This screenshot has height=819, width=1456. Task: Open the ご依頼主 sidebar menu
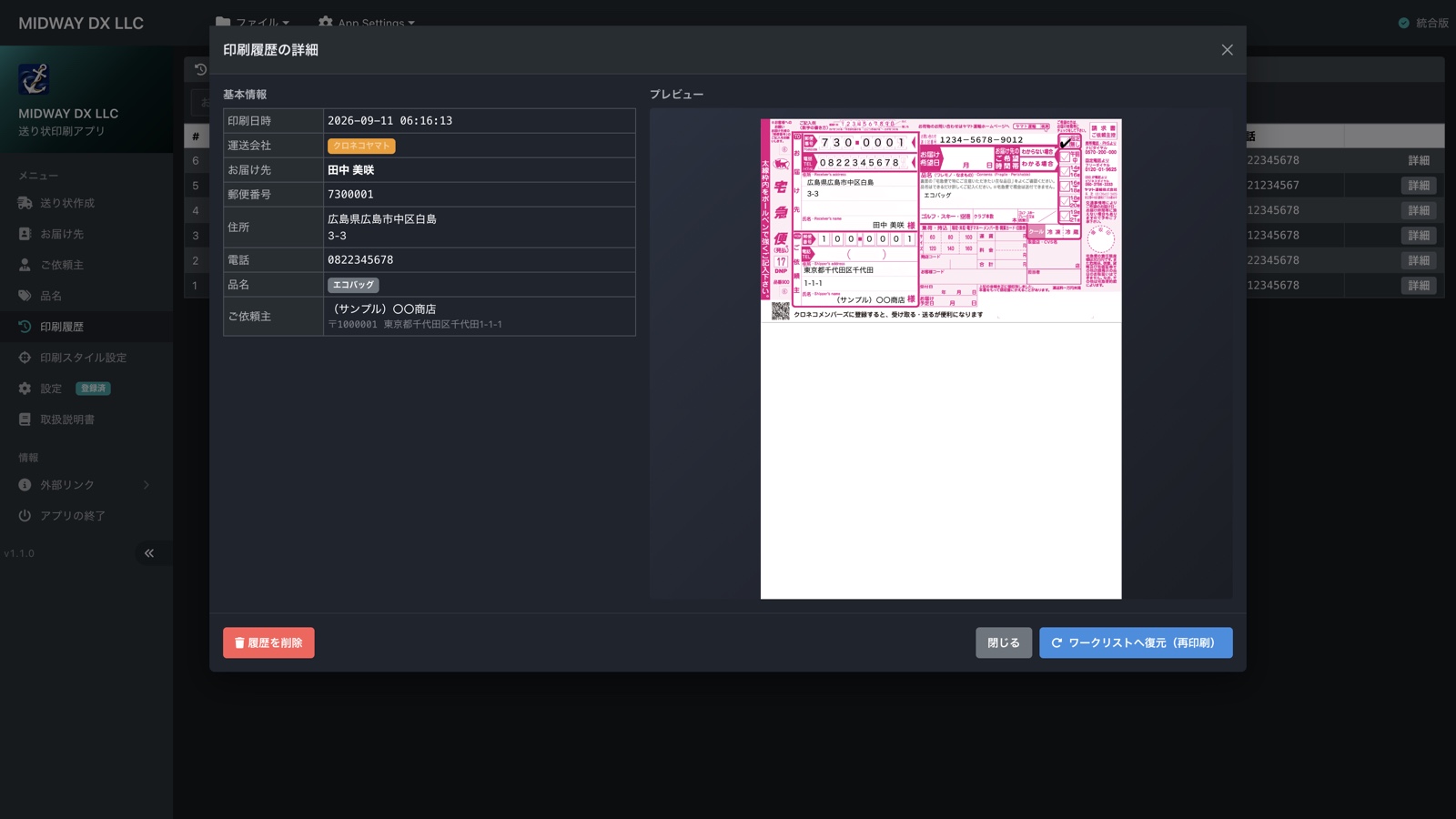(86, 265)
